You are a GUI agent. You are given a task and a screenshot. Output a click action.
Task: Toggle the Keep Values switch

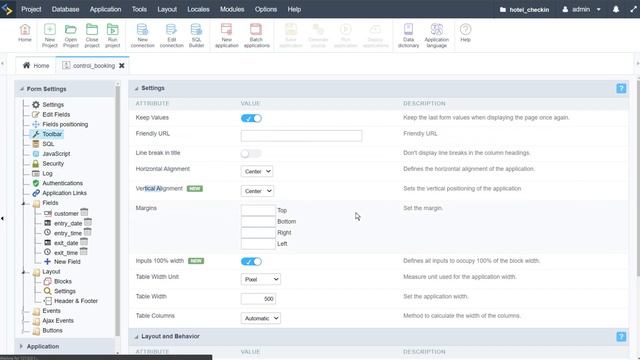coord(251,118)
